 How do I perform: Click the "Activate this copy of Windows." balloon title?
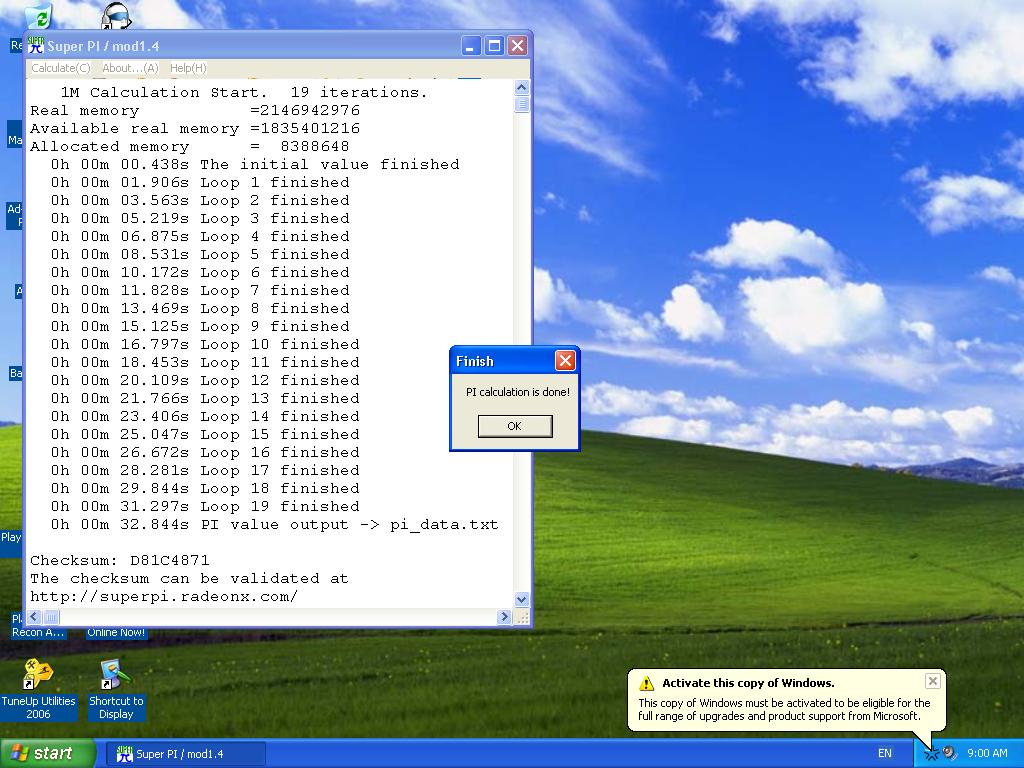pyautogui.click(x=748, y=683)
